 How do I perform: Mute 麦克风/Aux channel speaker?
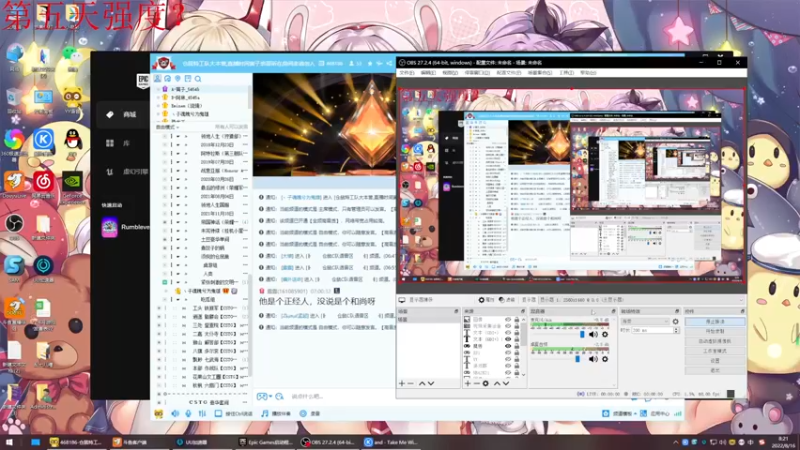pos(593,335)
